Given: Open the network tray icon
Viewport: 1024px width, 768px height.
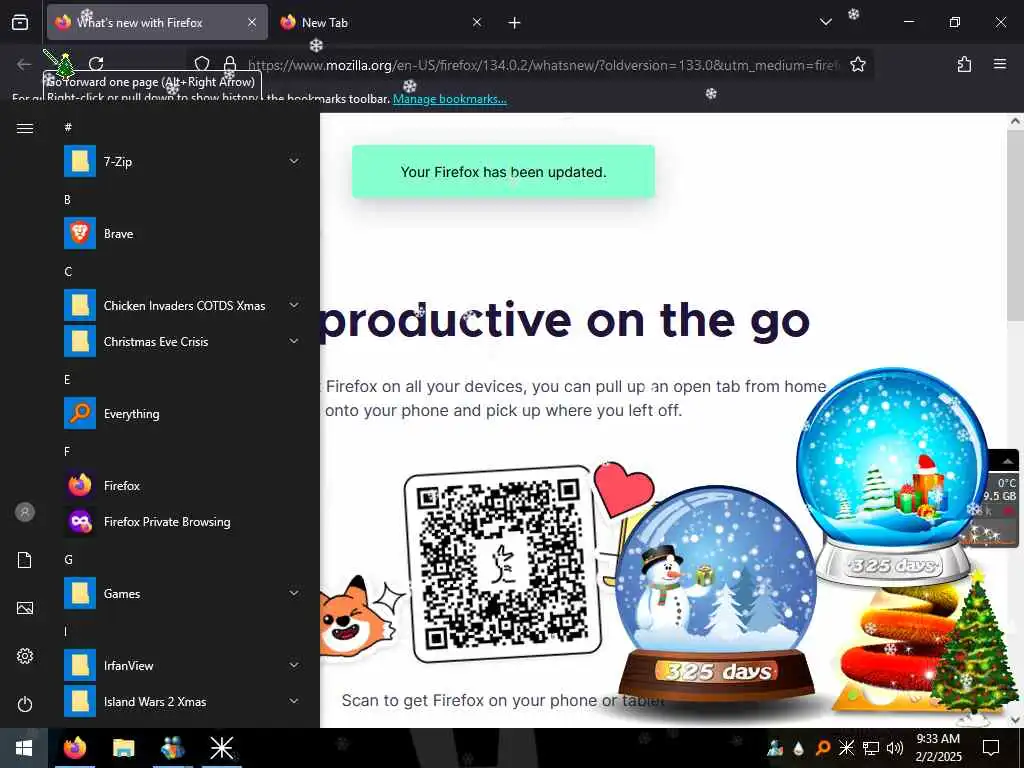Looking at the screenshot, I should click(x=871, y=748).
